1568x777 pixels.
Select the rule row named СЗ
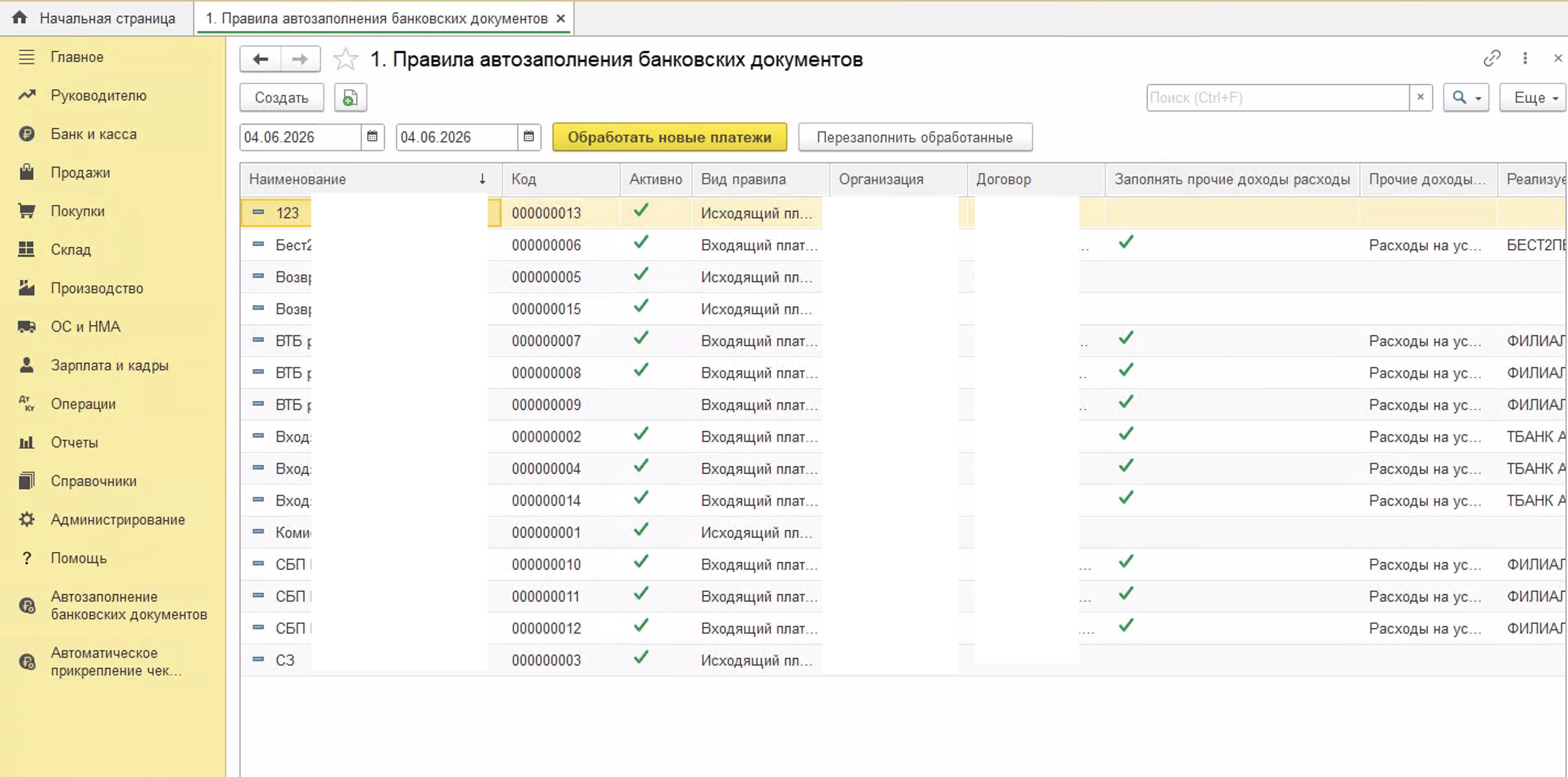(904, 660)
